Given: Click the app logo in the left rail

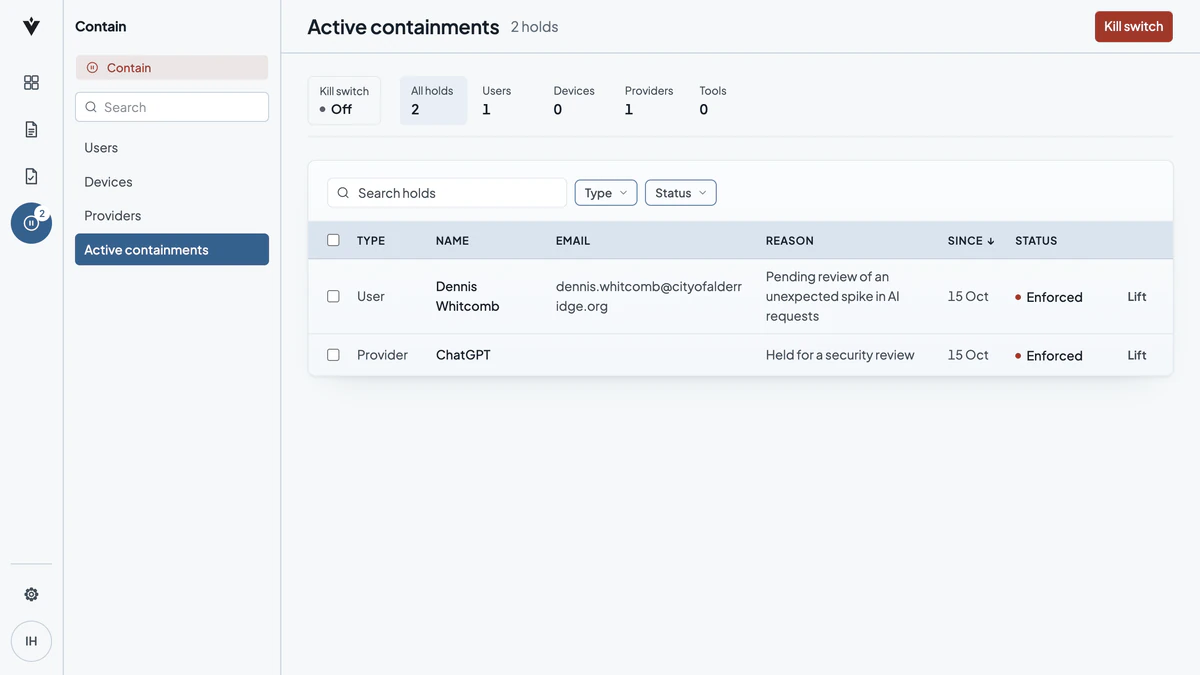Looking at the screenshot, I should 31,27.
